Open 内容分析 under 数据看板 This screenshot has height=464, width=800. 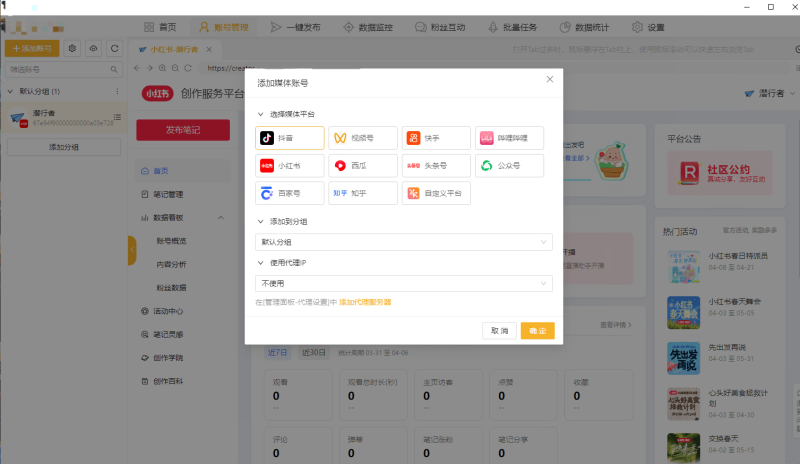pyautogui.click(x=171, y=264)
